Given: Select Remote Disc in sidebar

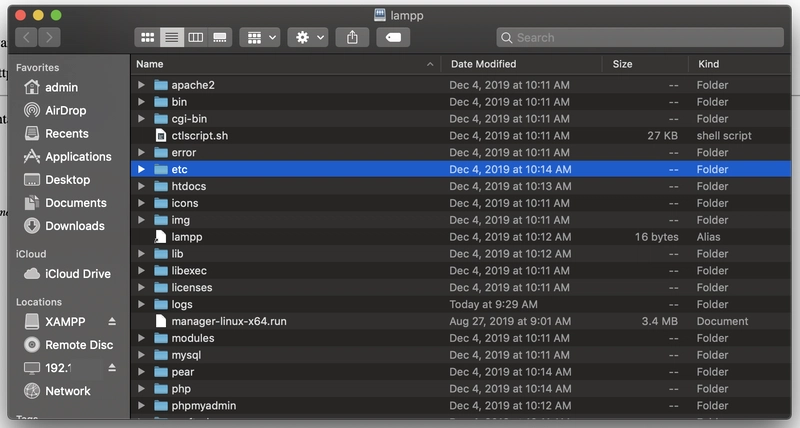Looking at the screenshot, I should (69, 345).
